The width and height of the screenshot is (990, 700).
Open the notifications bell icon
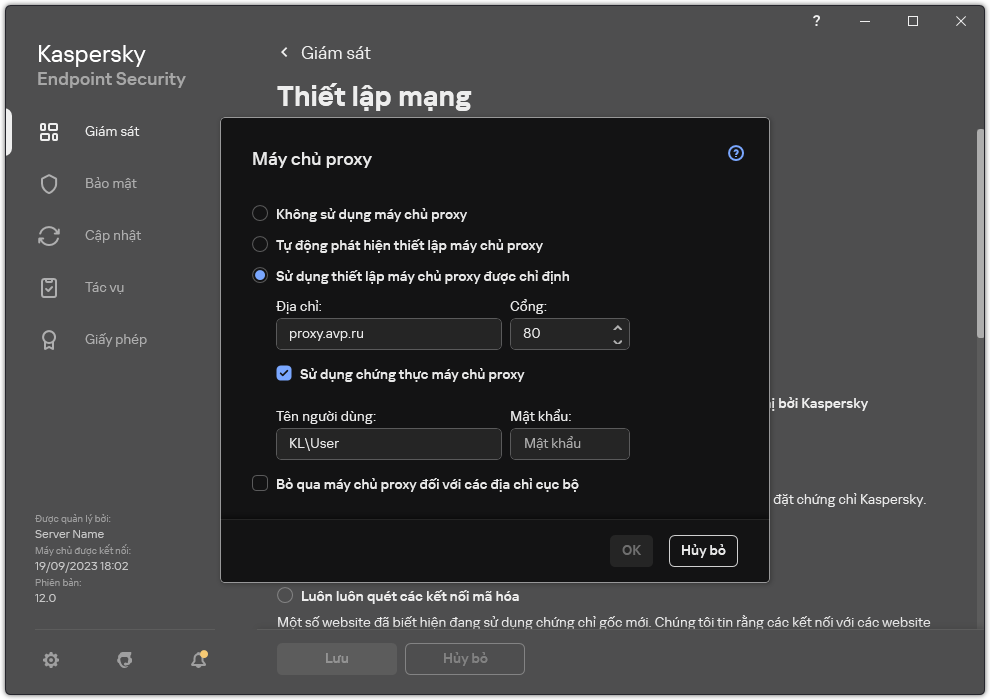(x=198, y=660)
